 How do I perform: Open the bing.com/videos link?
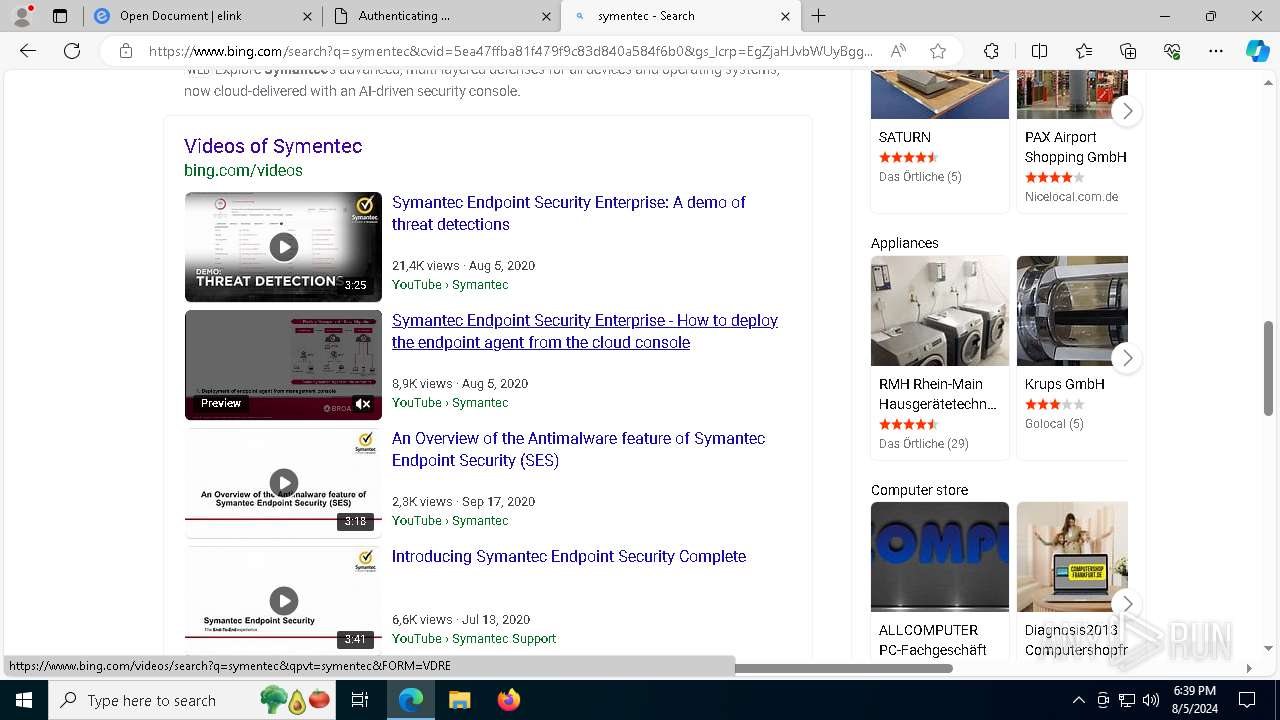(243, 171)
